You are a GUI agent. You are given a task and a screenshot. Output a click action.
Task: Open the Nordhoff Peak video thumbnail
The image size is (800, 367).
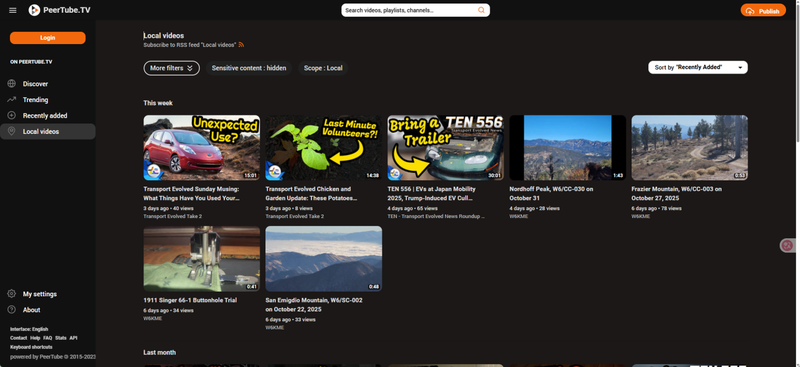[x=567, y=148]
